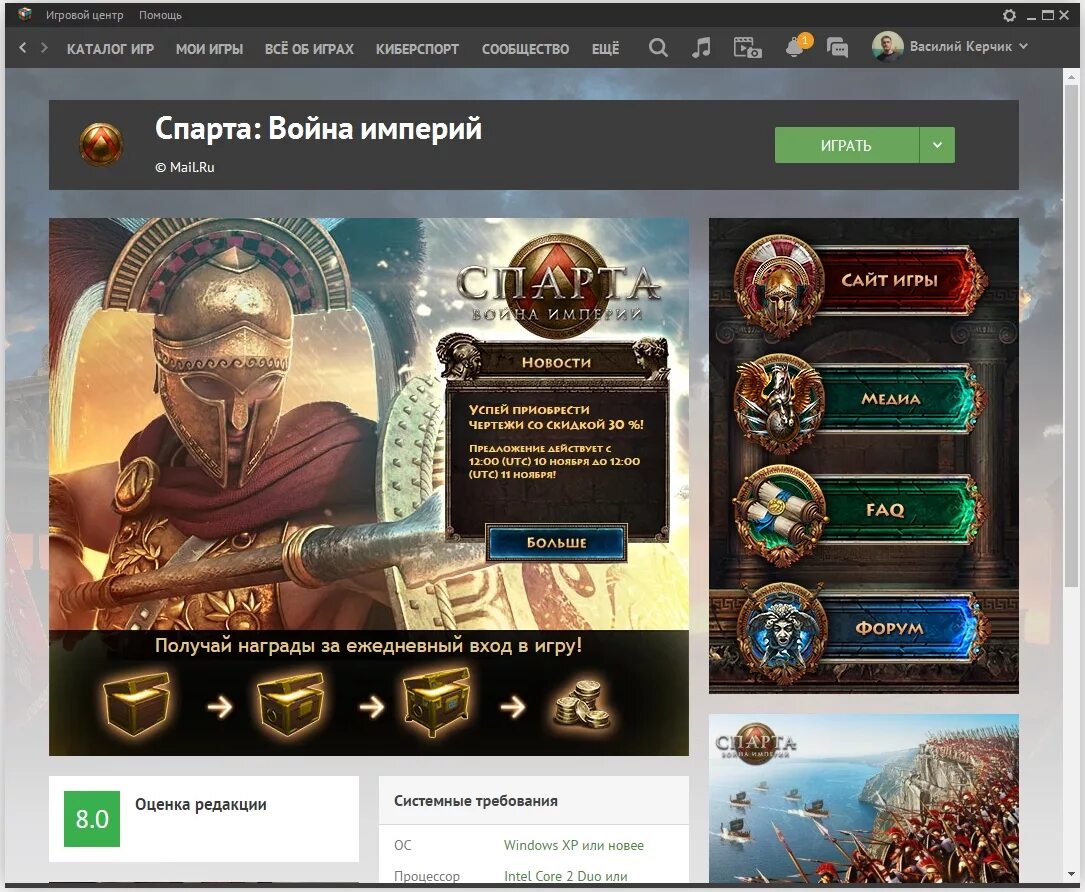This screenshot has width=1085, height=892.
Task: Click the gold coins pile icon
Action: pyautogui.click(x=583, y=704)
